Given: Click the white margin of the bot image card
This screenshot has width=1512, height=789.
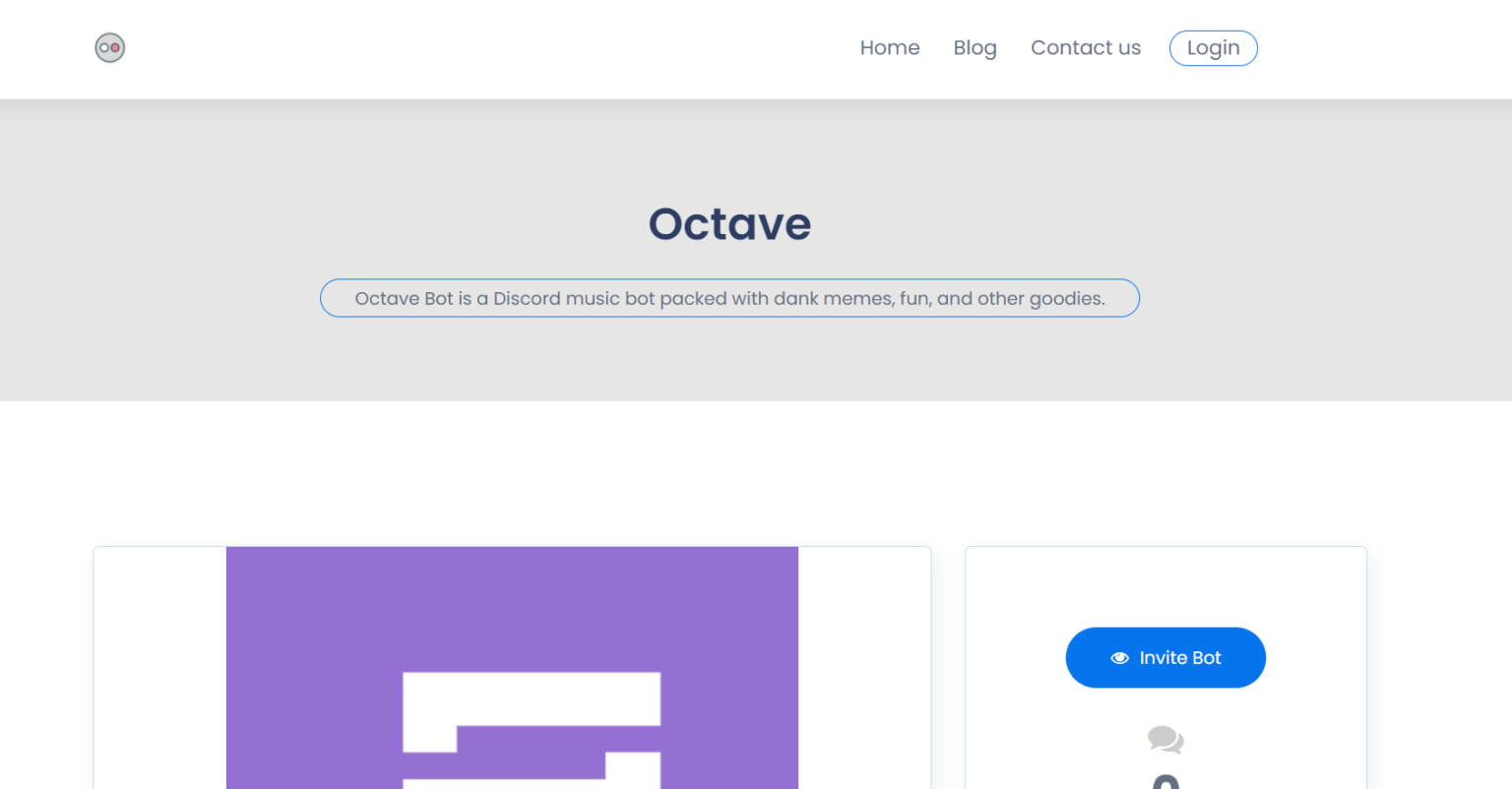Looking at the screenshot, I should pyautogui.click(x=157, y=669).
